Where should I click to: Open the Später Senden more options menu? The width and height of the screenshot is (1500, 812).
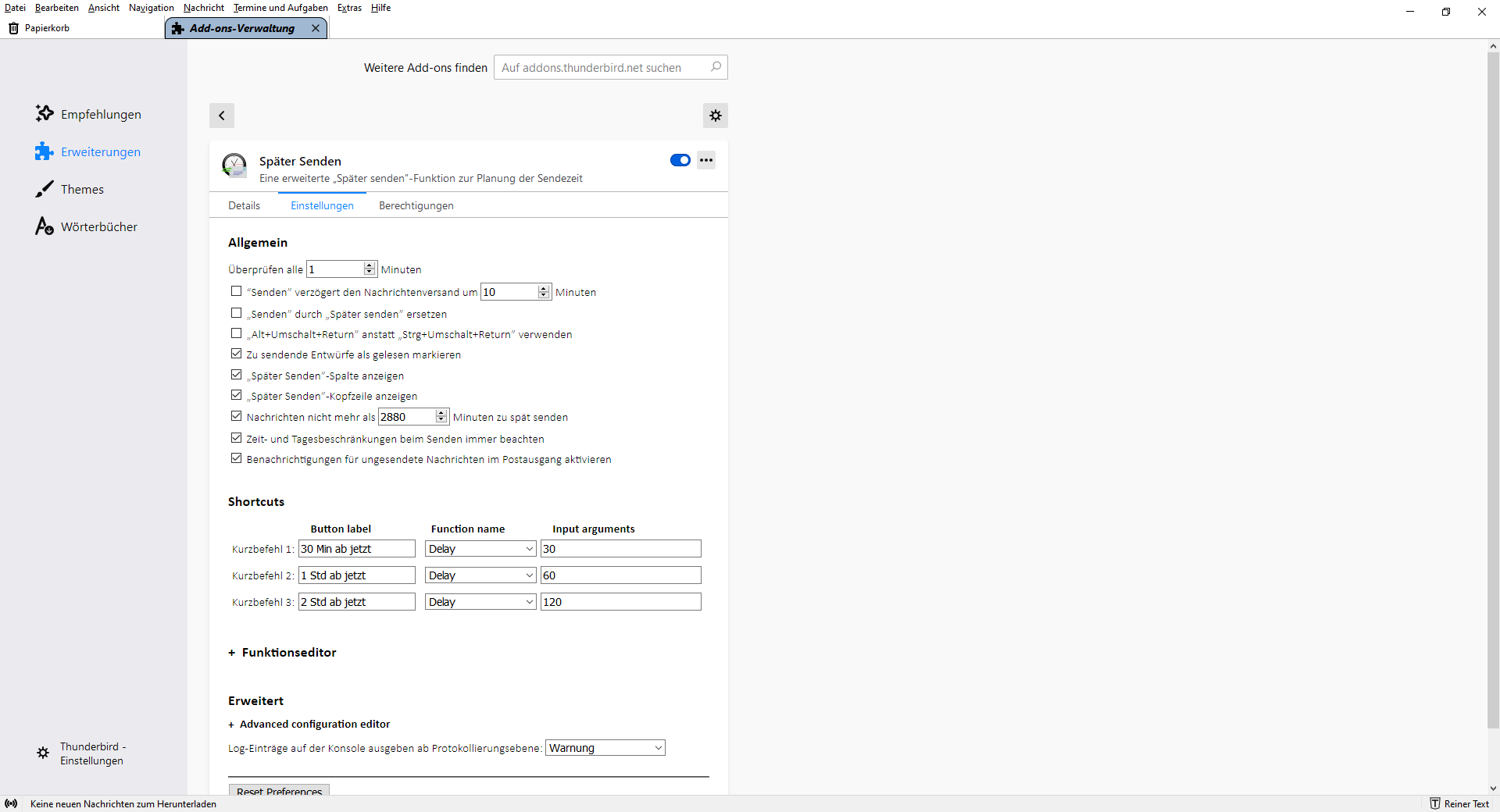(x=706, y=160)
